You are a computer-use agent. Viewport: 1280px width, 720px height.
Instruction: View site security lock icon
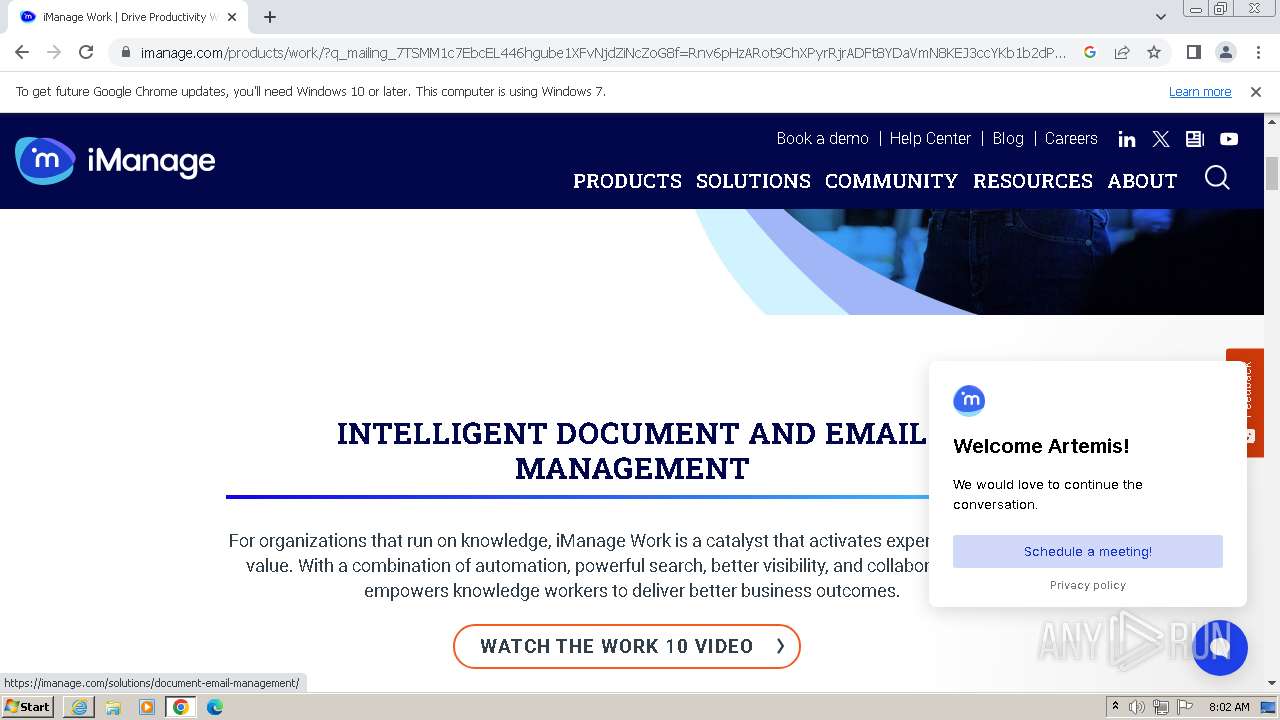(125, 52)
